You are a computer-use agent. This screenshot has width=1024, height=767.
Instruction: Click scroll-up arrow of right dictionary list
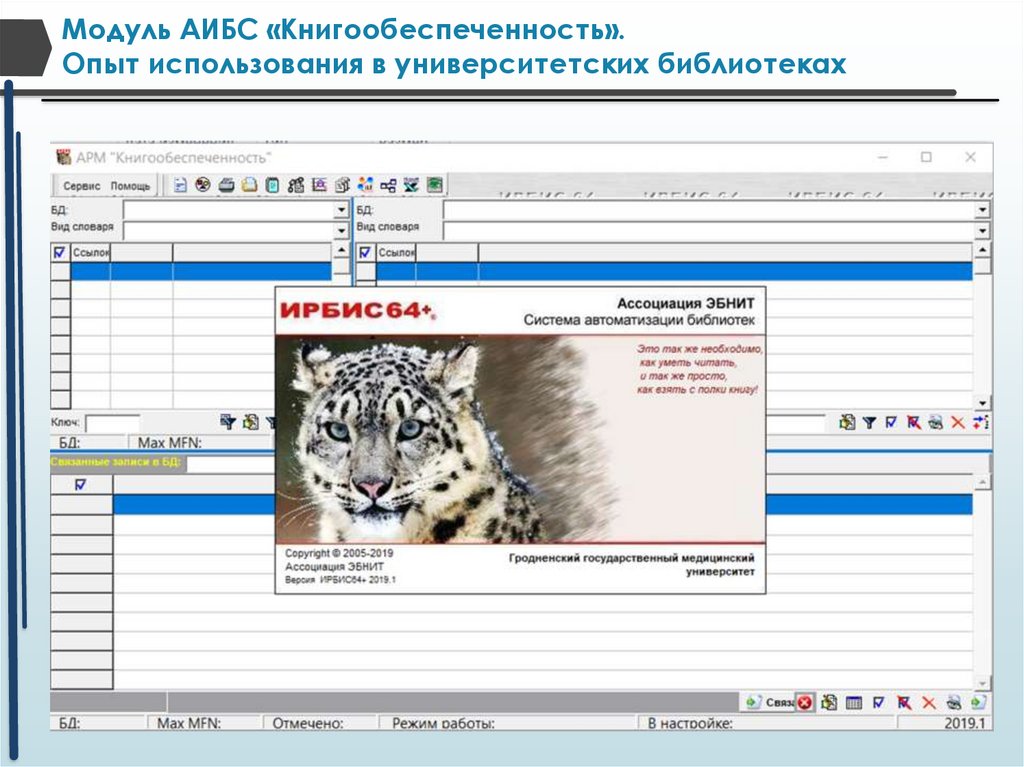tap(982, 251)
